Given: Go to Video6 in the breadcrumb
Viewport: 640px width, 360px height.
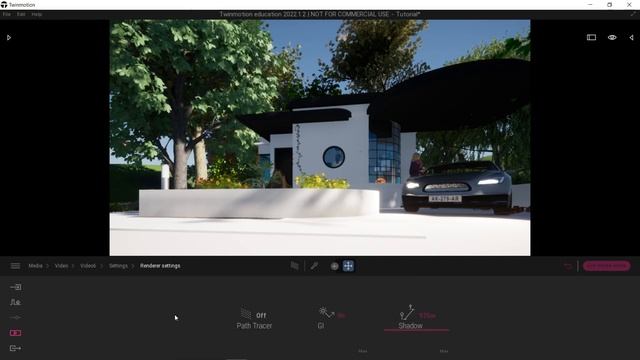Looking at the screenshot, I should (x=88, y=266).
